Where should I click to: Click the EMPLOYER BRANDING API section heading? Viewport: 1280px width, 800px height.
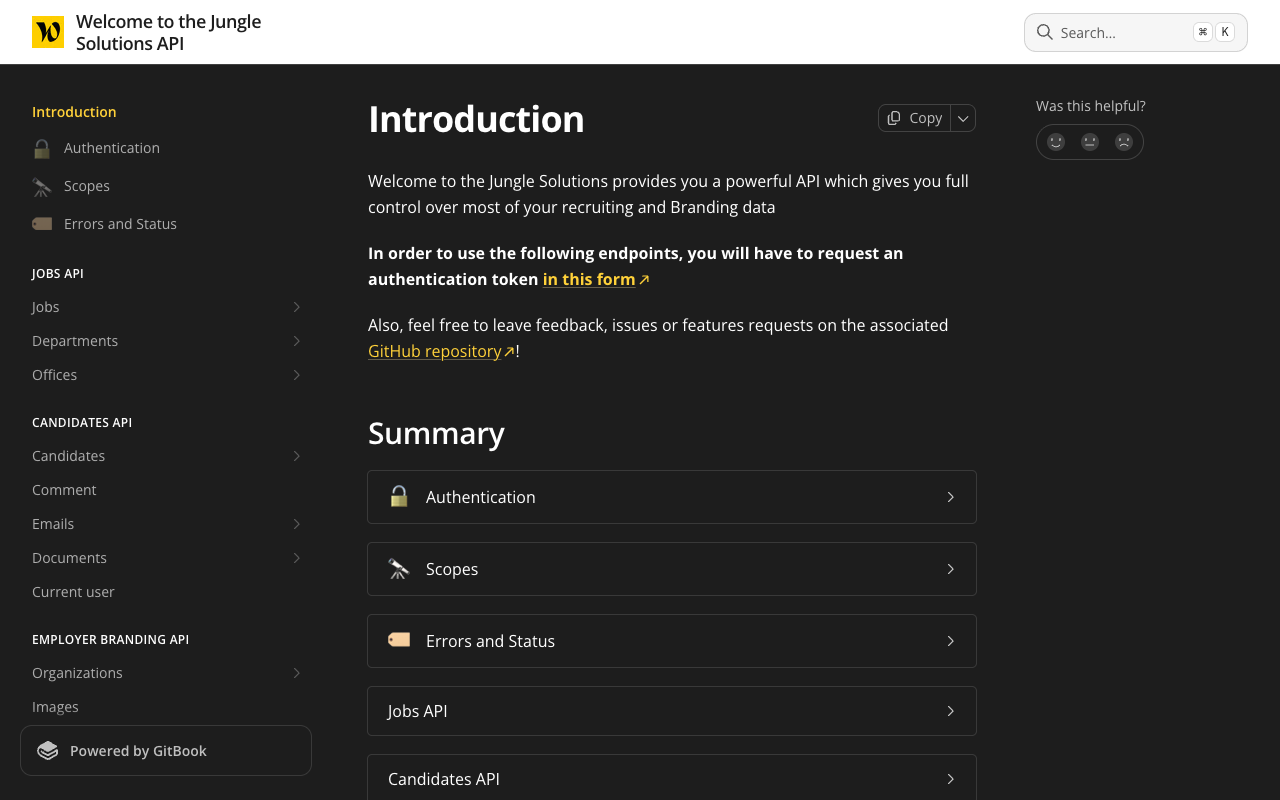(110, 639)
